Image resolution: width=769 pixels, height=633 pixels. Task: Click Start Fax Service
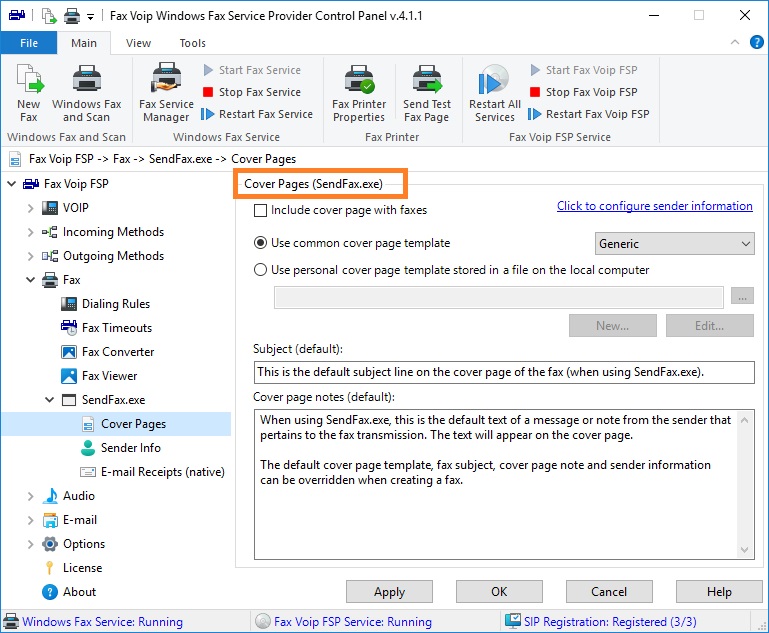tap(252, 70)
